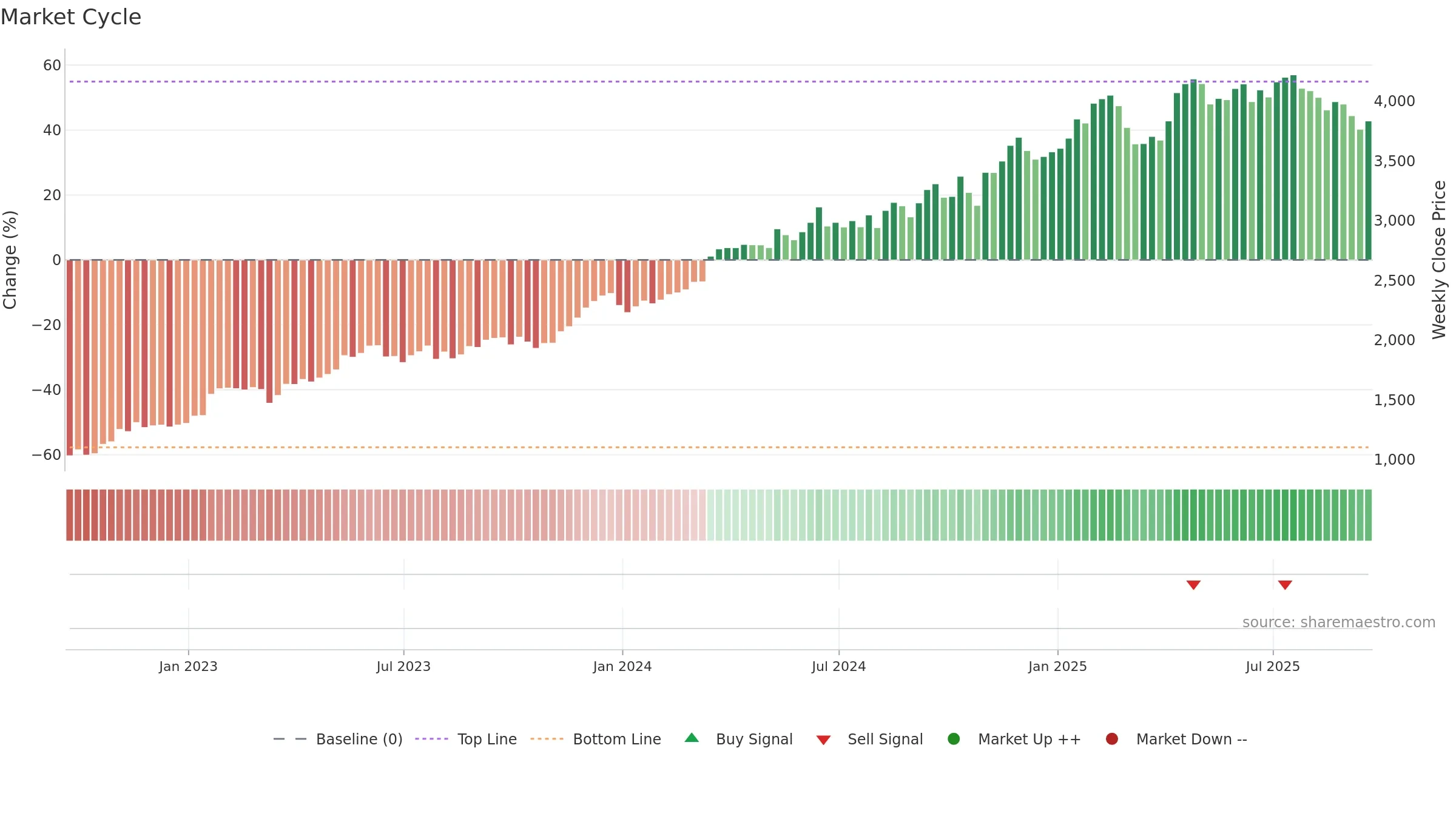Toggle the Sell Signal legend label
Viewport: 1456px width, 819px height.
885,739
